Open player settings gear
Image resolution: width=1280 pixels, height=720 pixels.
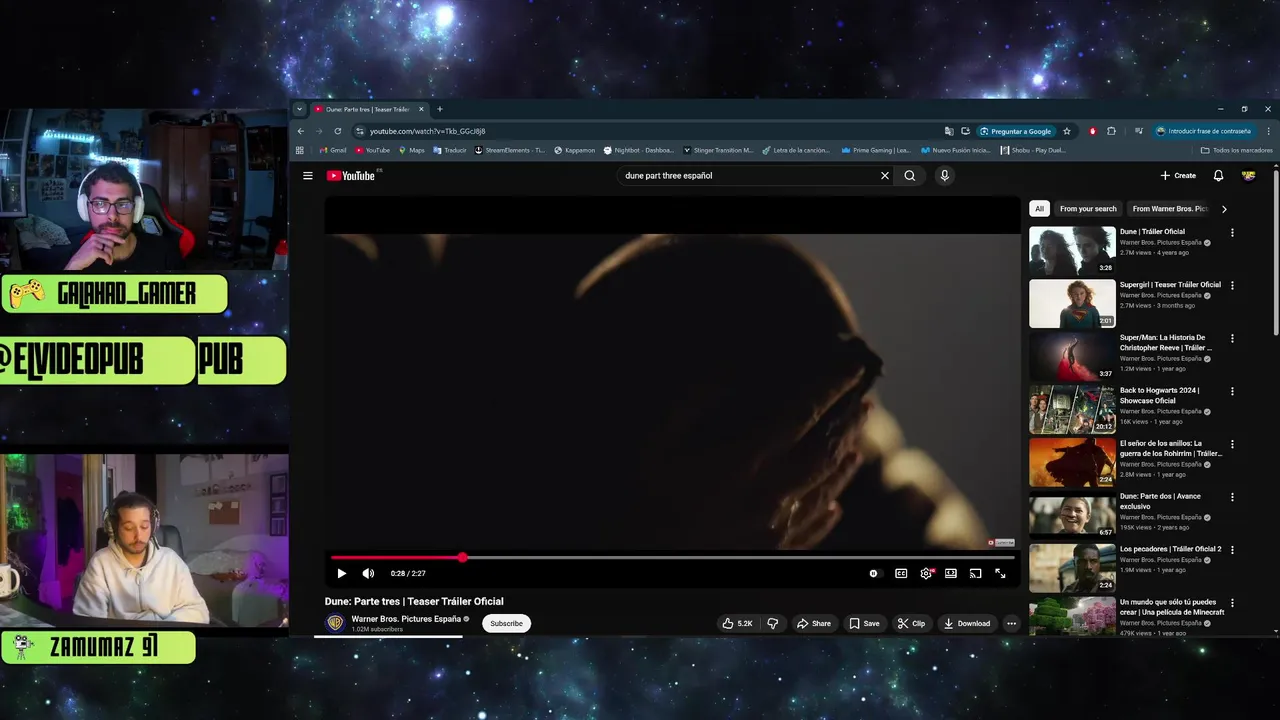point(926,573)
